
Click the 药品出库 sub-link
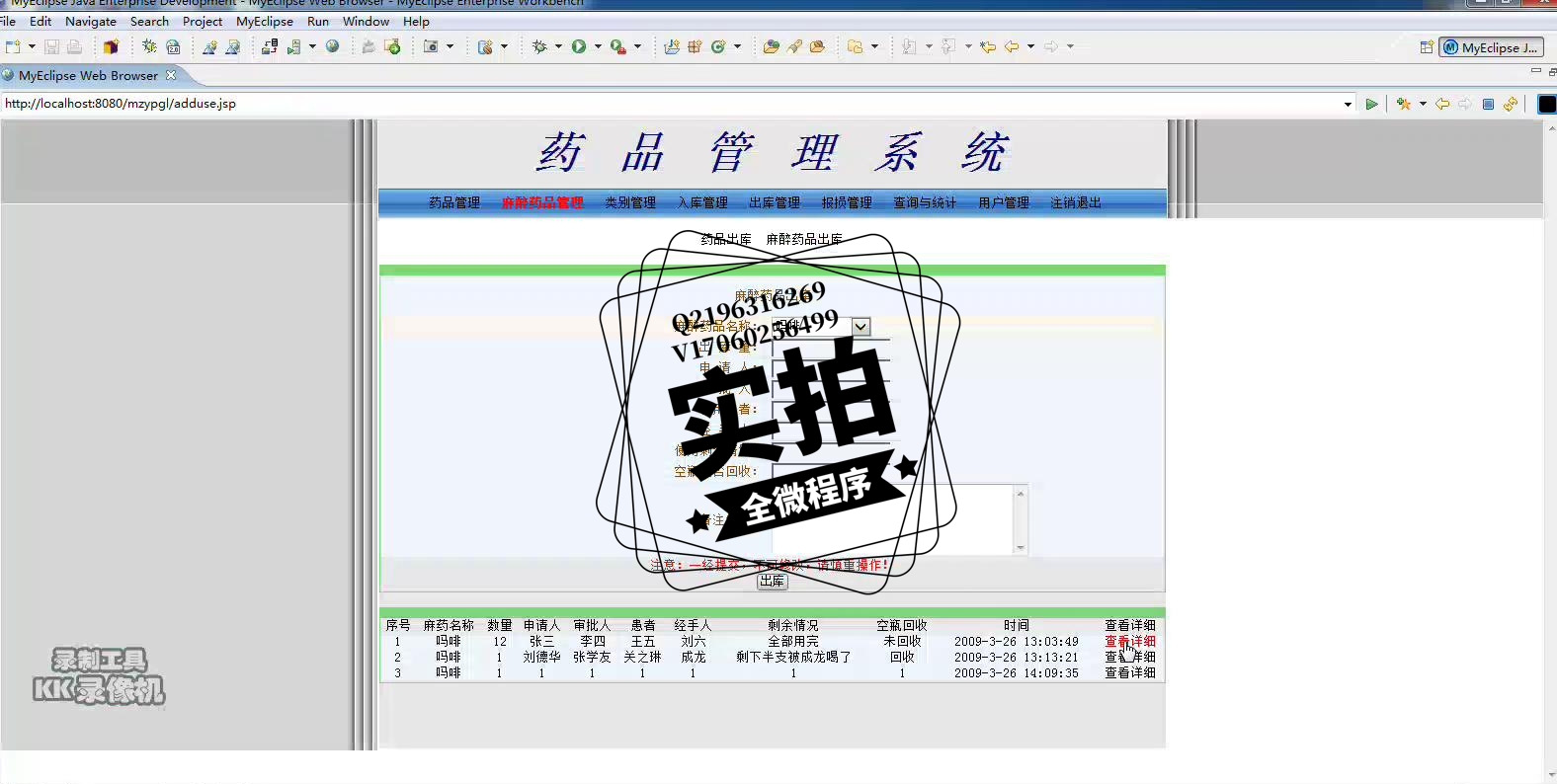click(x=726, y=239)
